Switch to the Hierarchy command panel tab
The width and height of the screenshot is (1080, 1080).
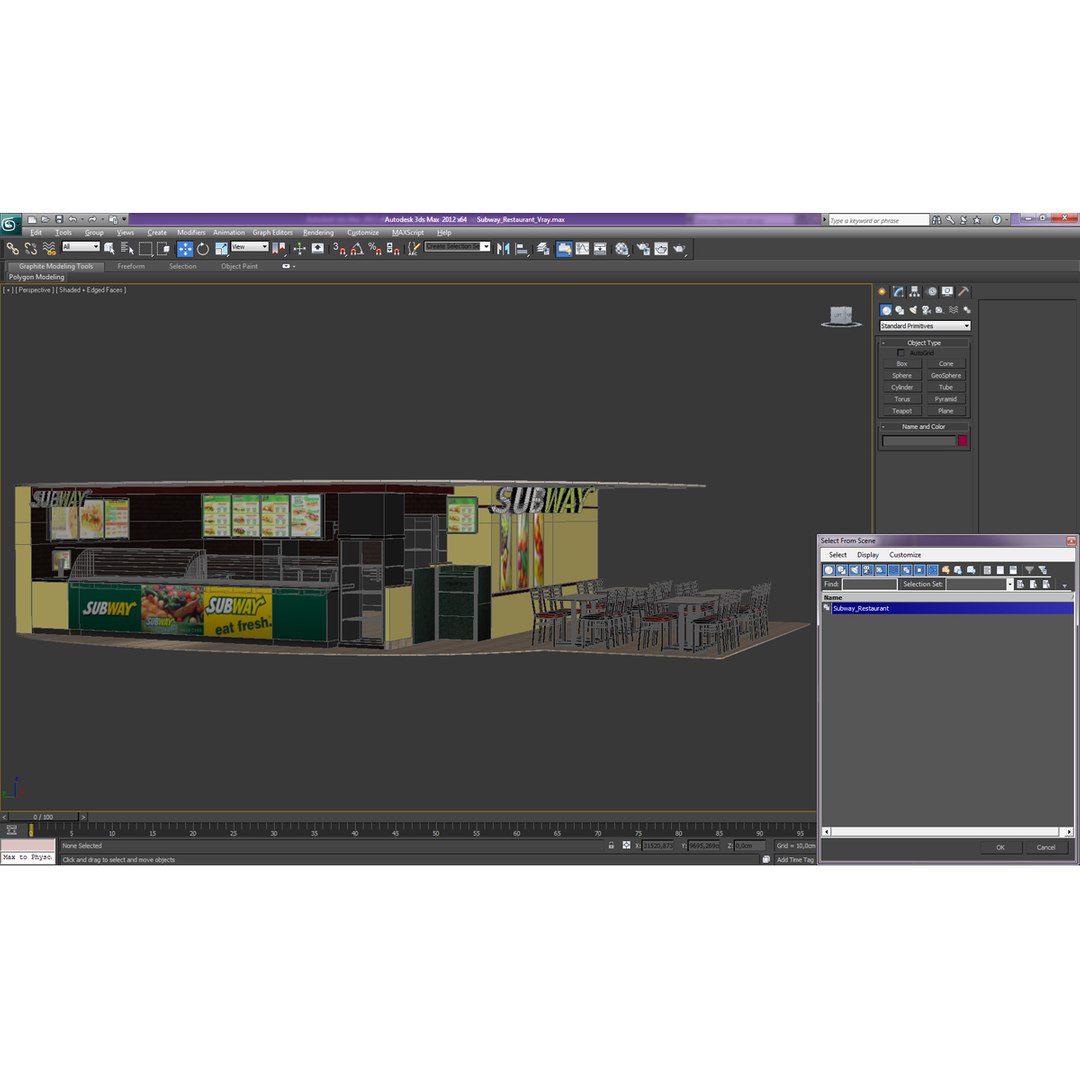tap(915, 292)
